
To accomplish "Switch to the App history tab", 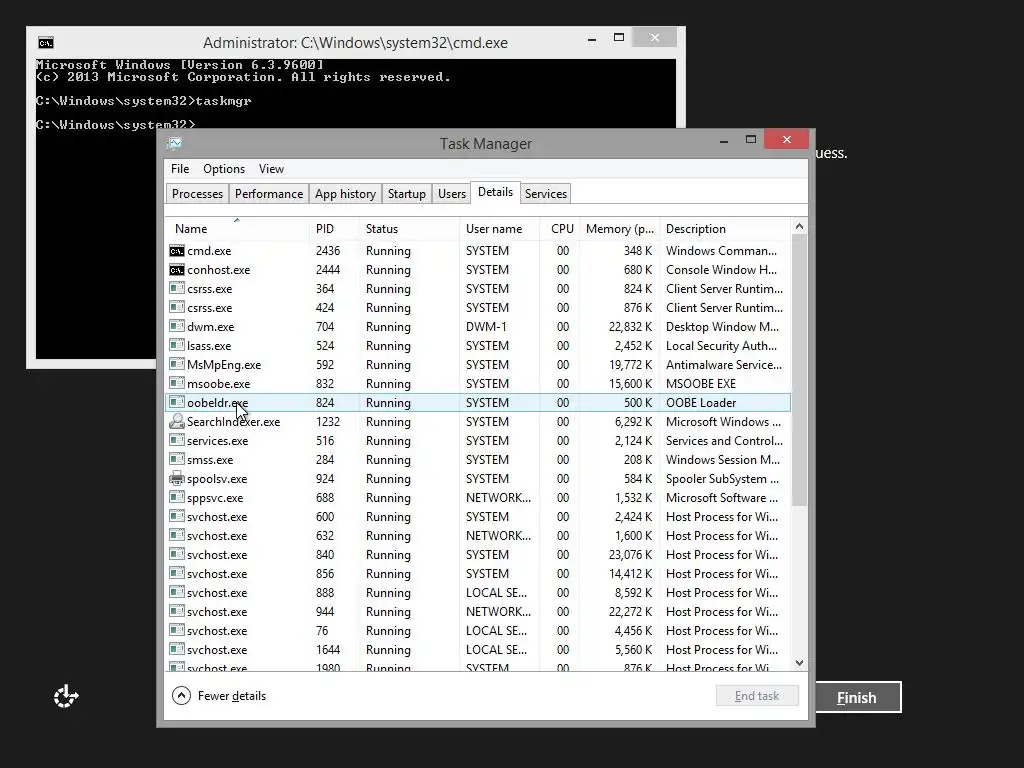I will coord(345,194).
